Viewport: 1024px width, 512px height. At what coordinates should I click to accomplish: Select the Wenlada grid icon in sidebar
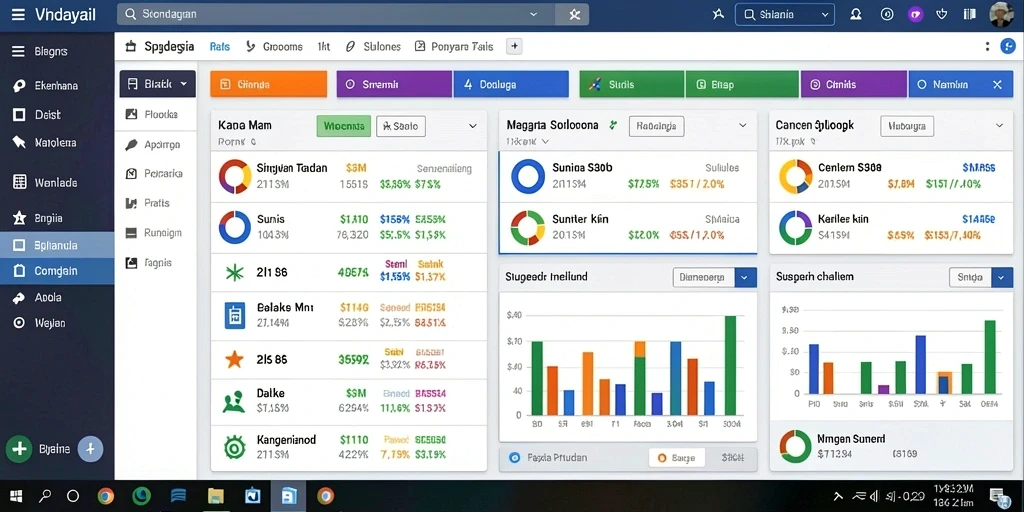pyautogui.click(x=20, y=182)
